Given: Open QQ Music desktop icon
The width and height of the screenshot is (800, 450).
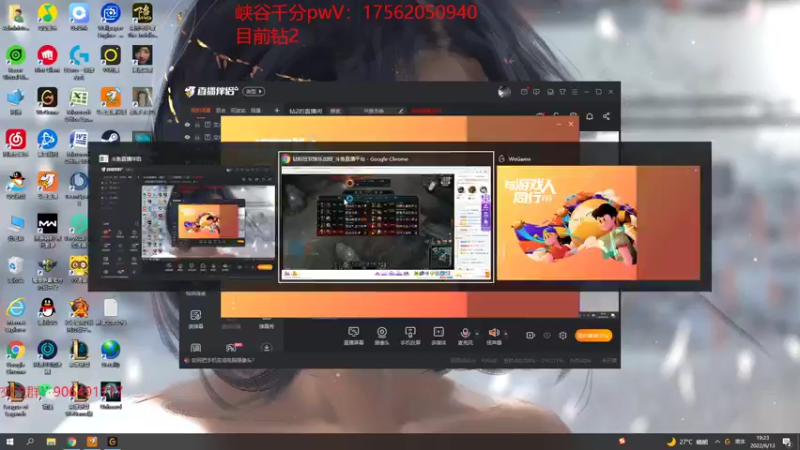Looking at the screenshot, I should pyautogui.click(x=47, y=17).
